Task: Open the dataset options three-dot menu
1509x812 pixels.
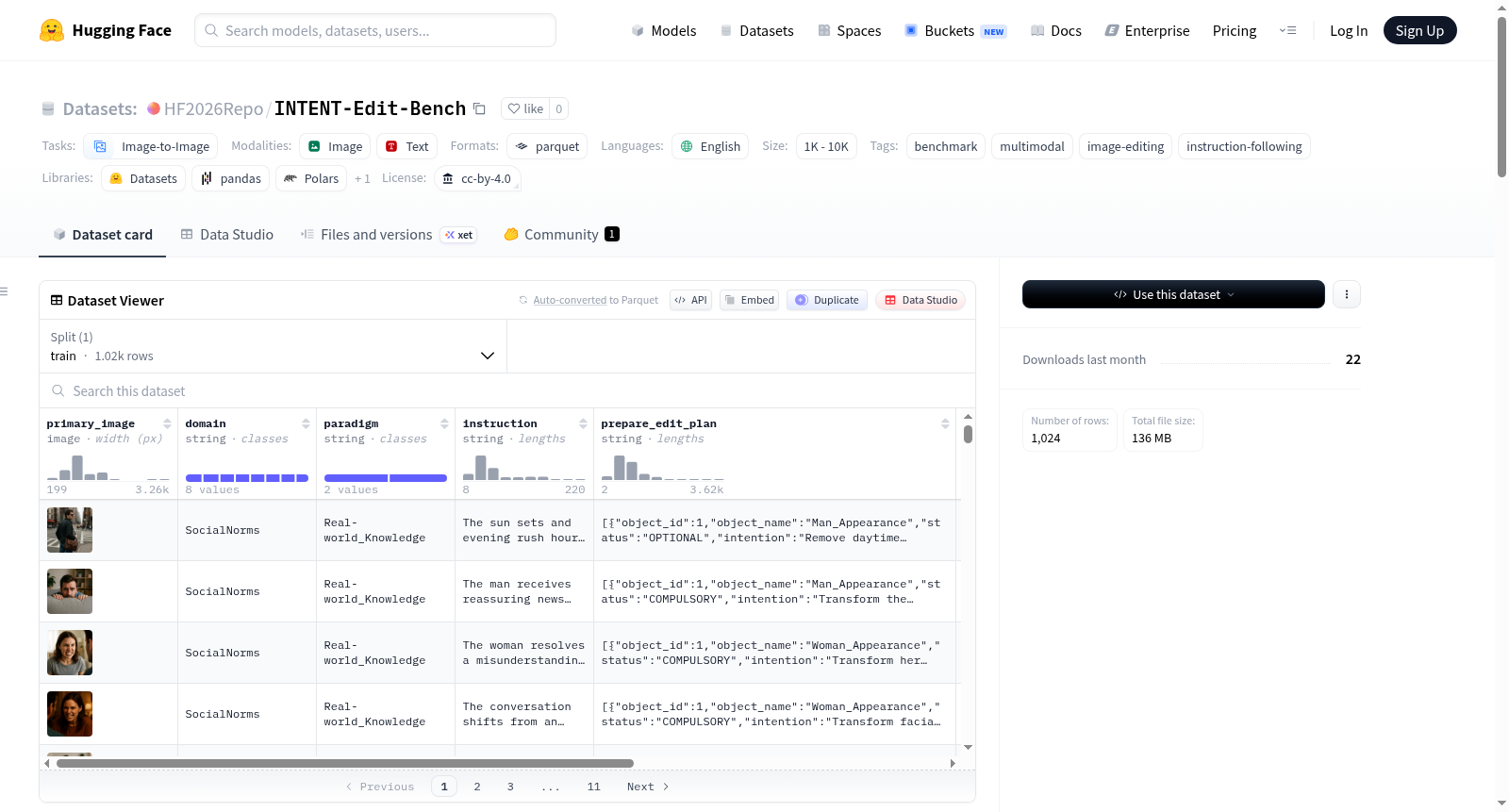Action: [1347, 294]
